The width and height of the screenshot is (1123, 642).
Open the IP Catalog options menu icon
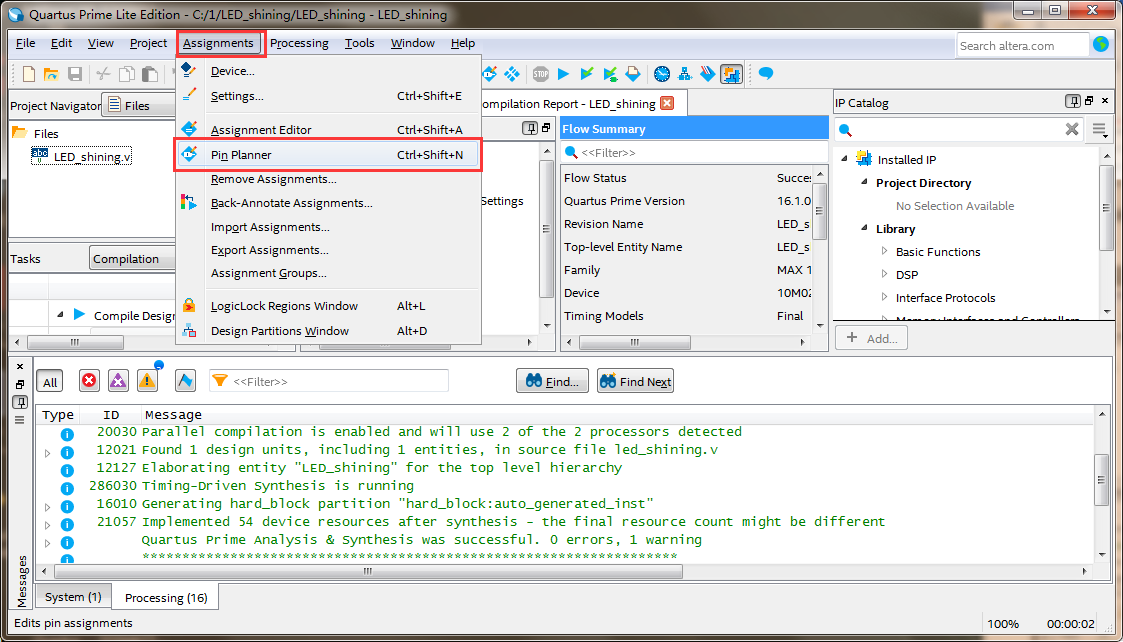tap(1100, 129)
